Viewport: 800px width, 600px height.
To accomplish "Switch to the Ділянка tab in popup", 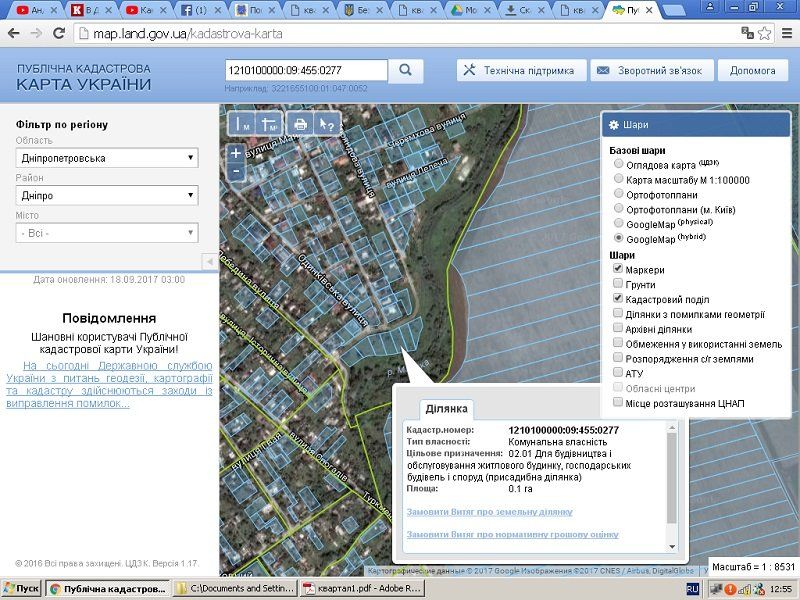I will [x=446, y=409].
